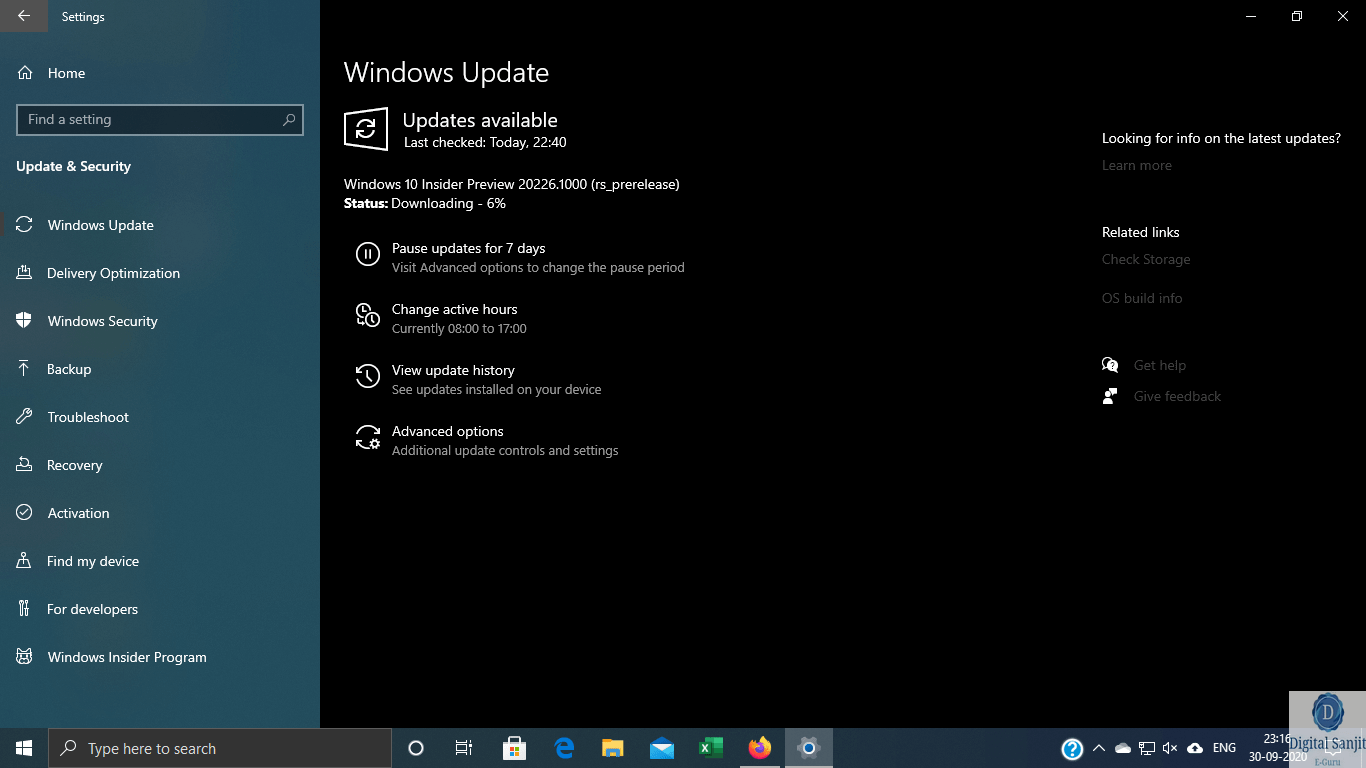Show hidden system tray icons
The image size is (1366, 768).
tap(1099, 748)
